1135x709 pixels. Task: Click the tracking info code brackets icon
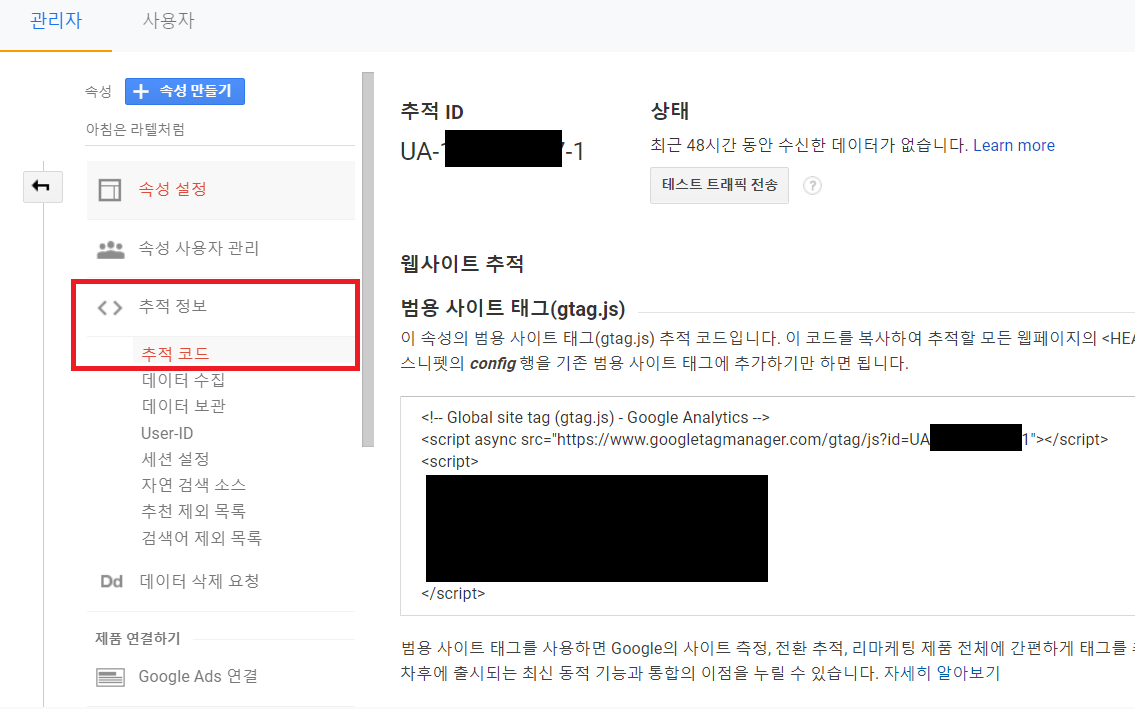(110, 308)
